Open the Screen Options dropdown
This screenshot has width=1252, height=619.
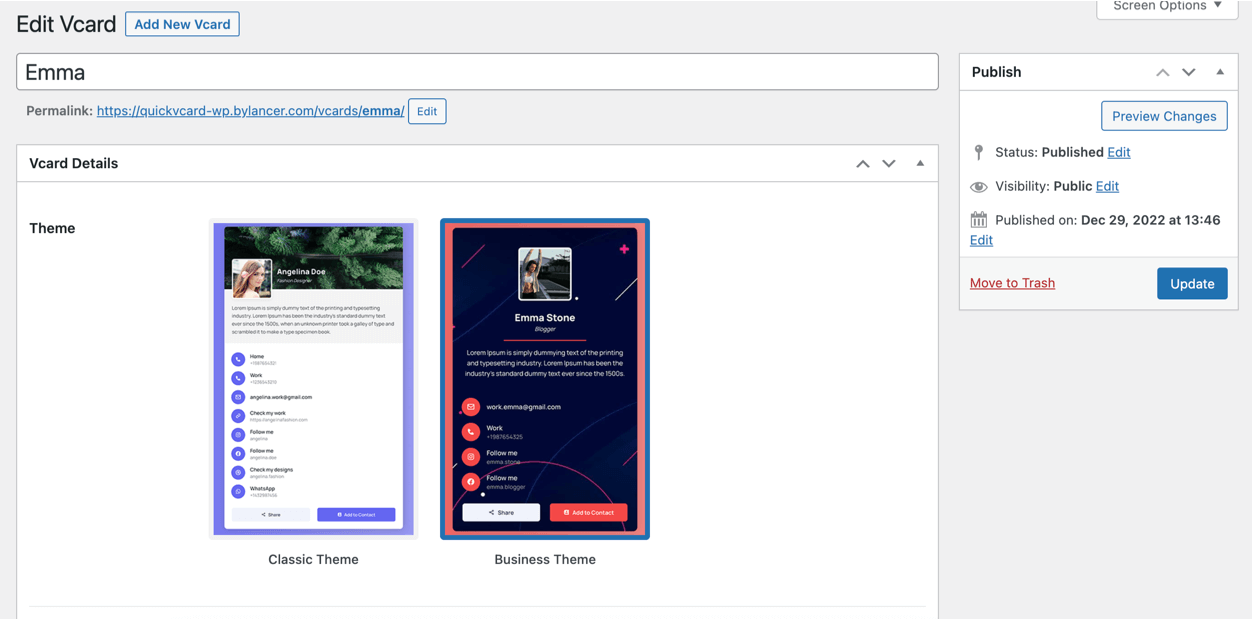tap(1167, 7)
